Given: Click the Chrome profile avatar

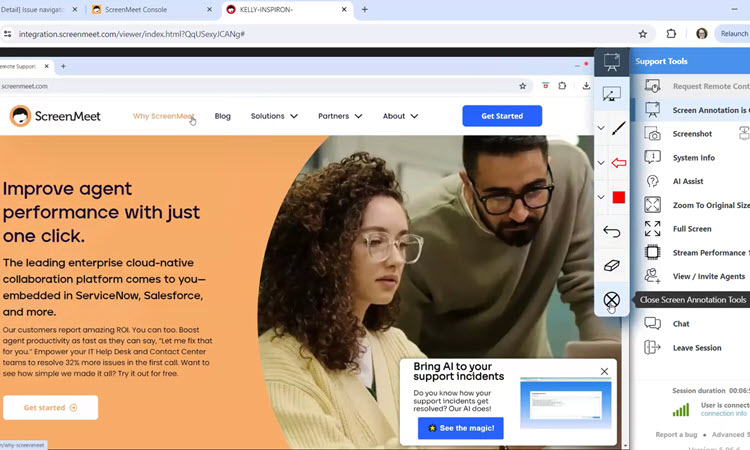Looking at the screenshot, I should click(702, 33).
